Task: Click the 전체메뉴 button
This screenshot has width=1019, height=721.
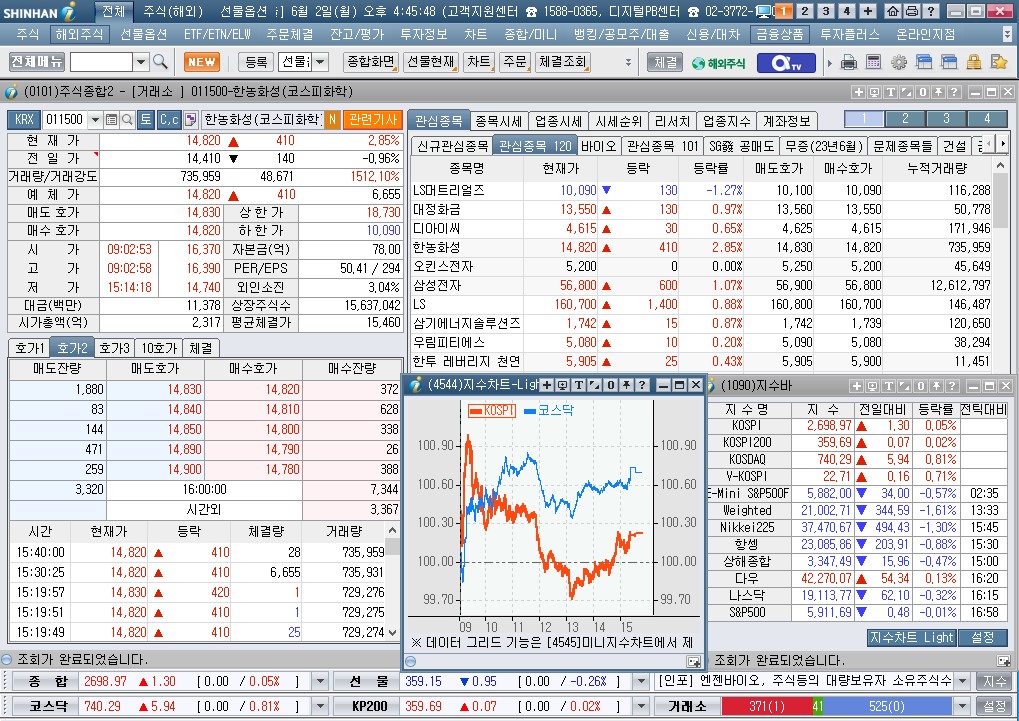Action: (x=37, y=62)
